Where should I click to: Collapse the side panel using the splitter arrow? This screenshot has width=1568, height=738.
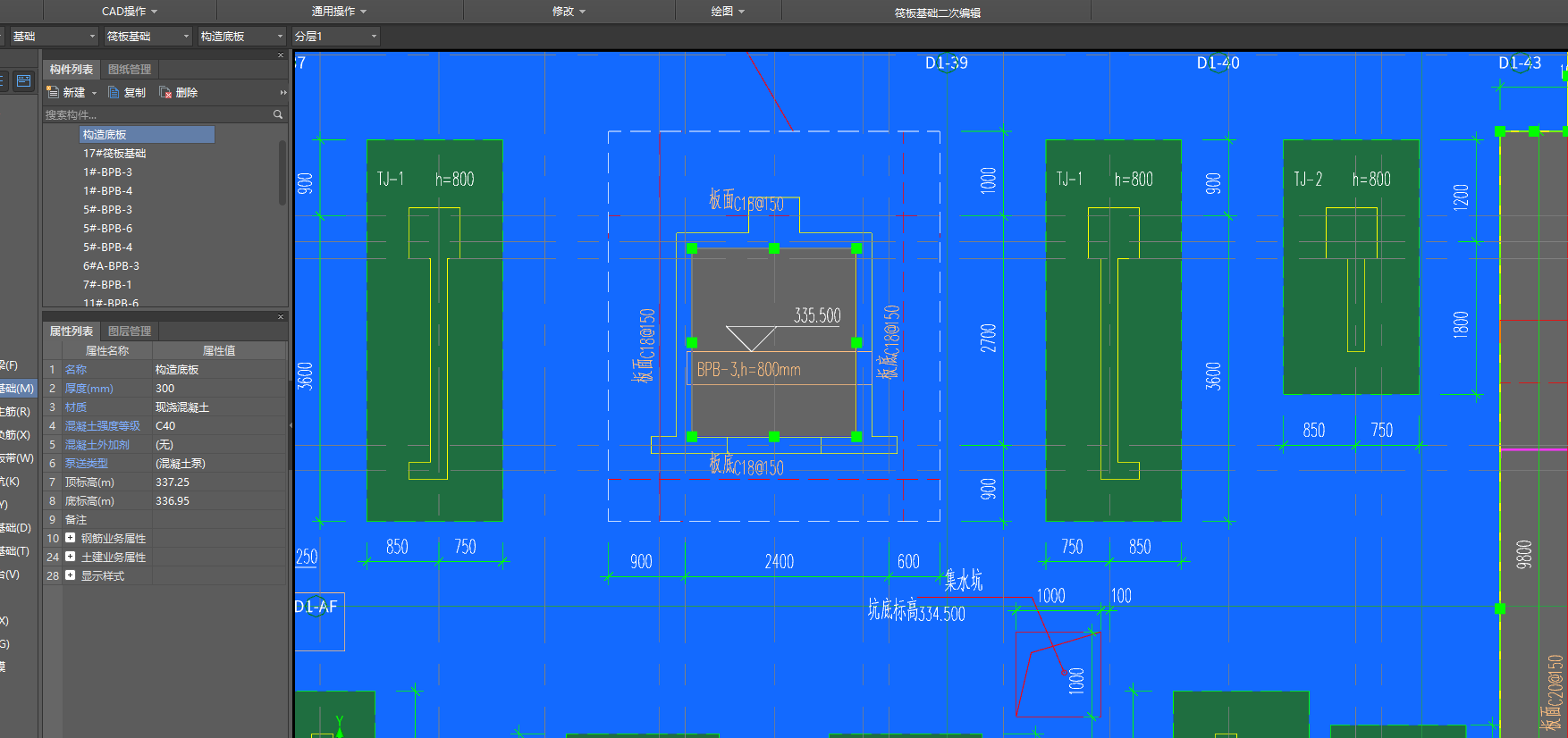click(x=291, y=425)
